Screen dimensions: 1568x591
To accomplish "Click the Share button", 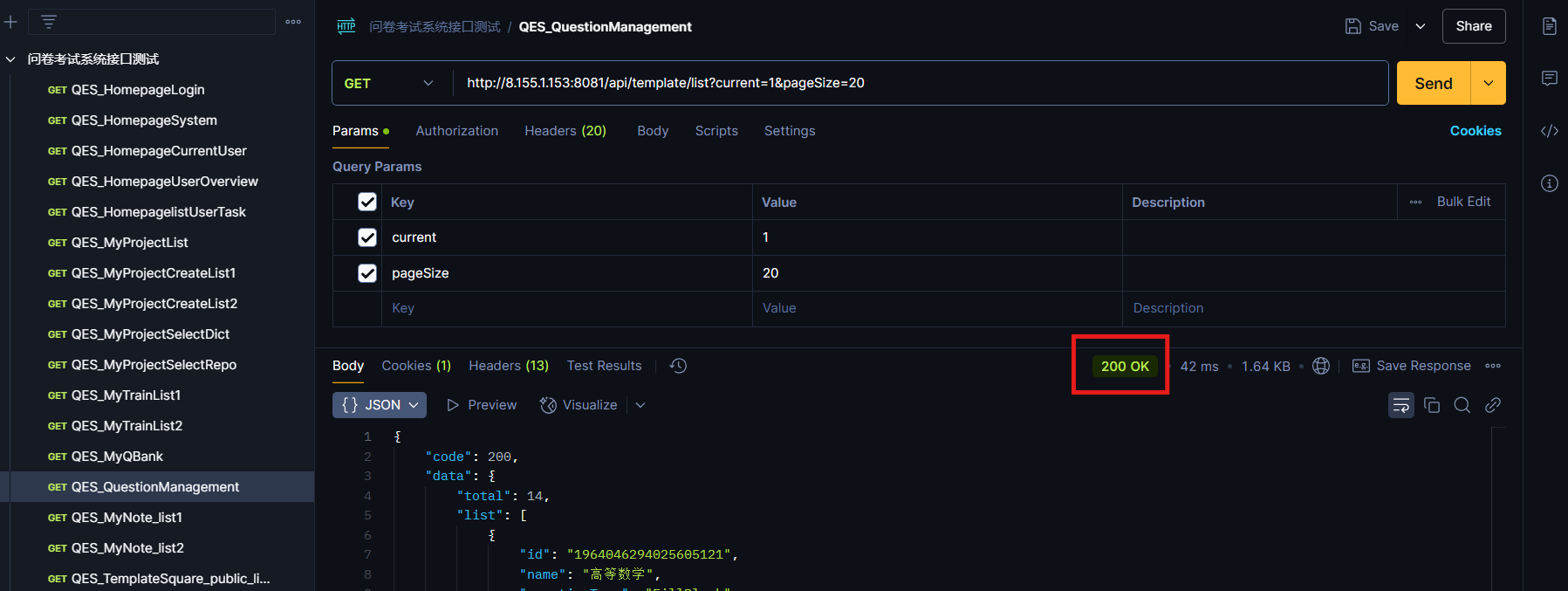I will click(1474, 26).
